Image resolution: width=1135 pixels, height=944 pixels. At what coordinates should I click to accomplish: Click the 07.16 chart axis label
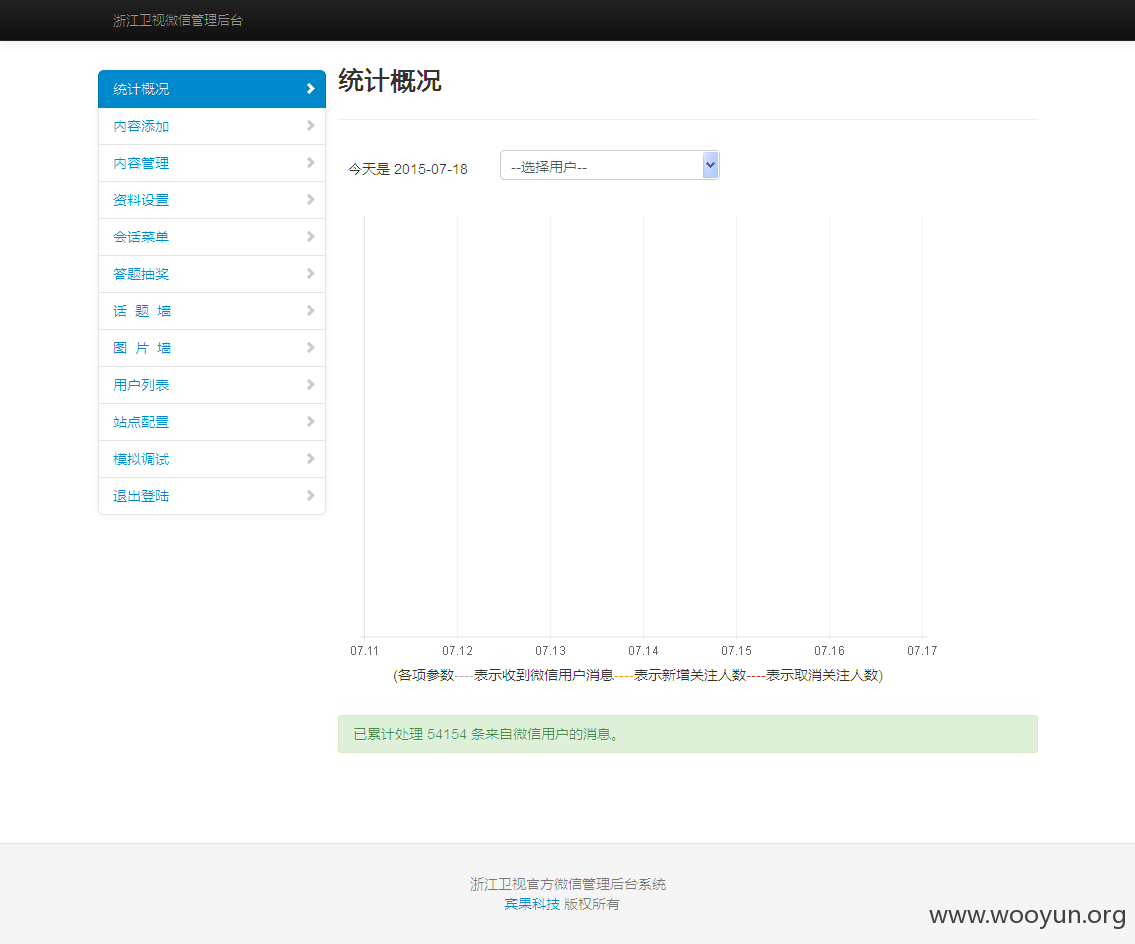click(x=830, y=651)
